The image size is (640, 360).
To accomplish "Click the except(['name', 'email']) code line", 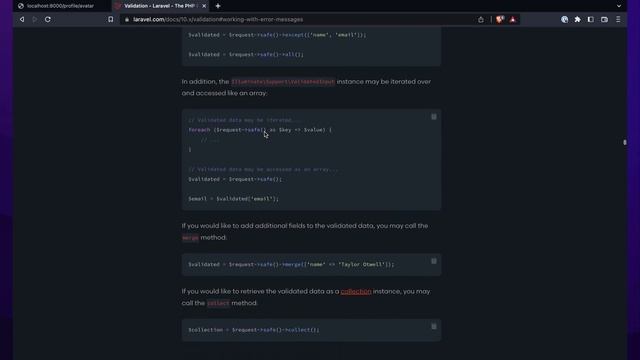I will (x=277, y=35).
